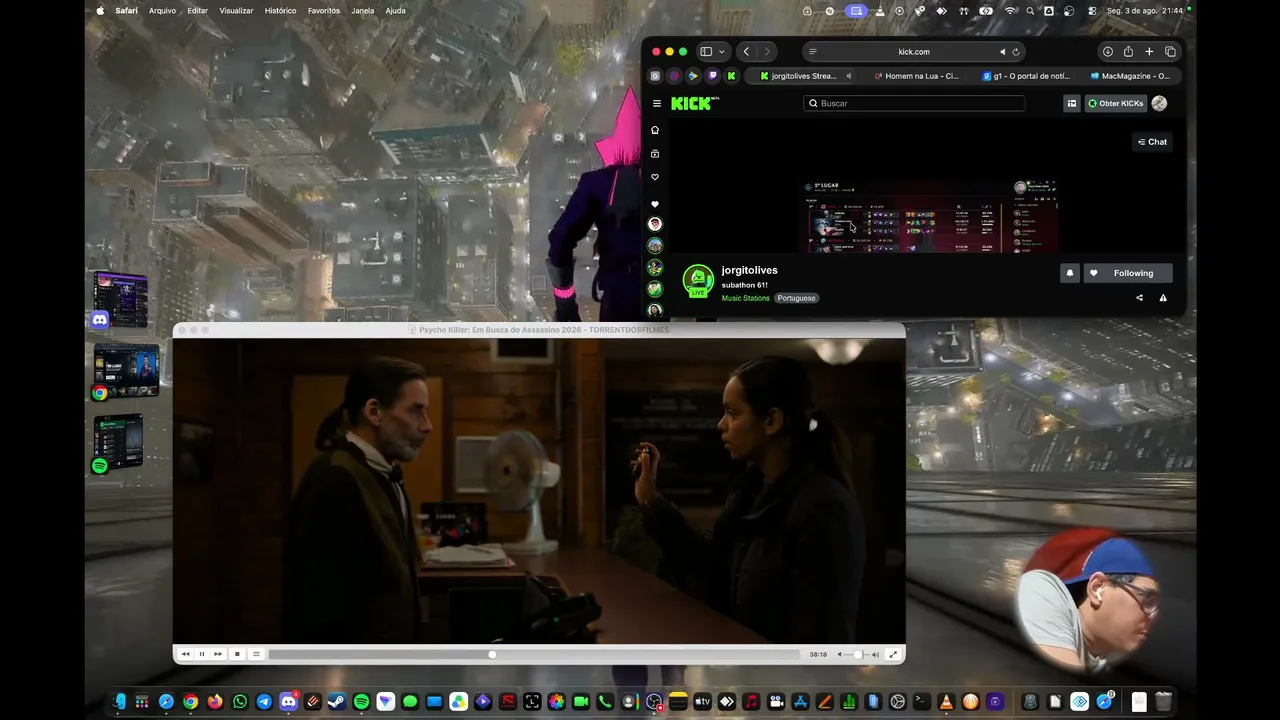Open the pinned Twitch tab

coord(713,76)
